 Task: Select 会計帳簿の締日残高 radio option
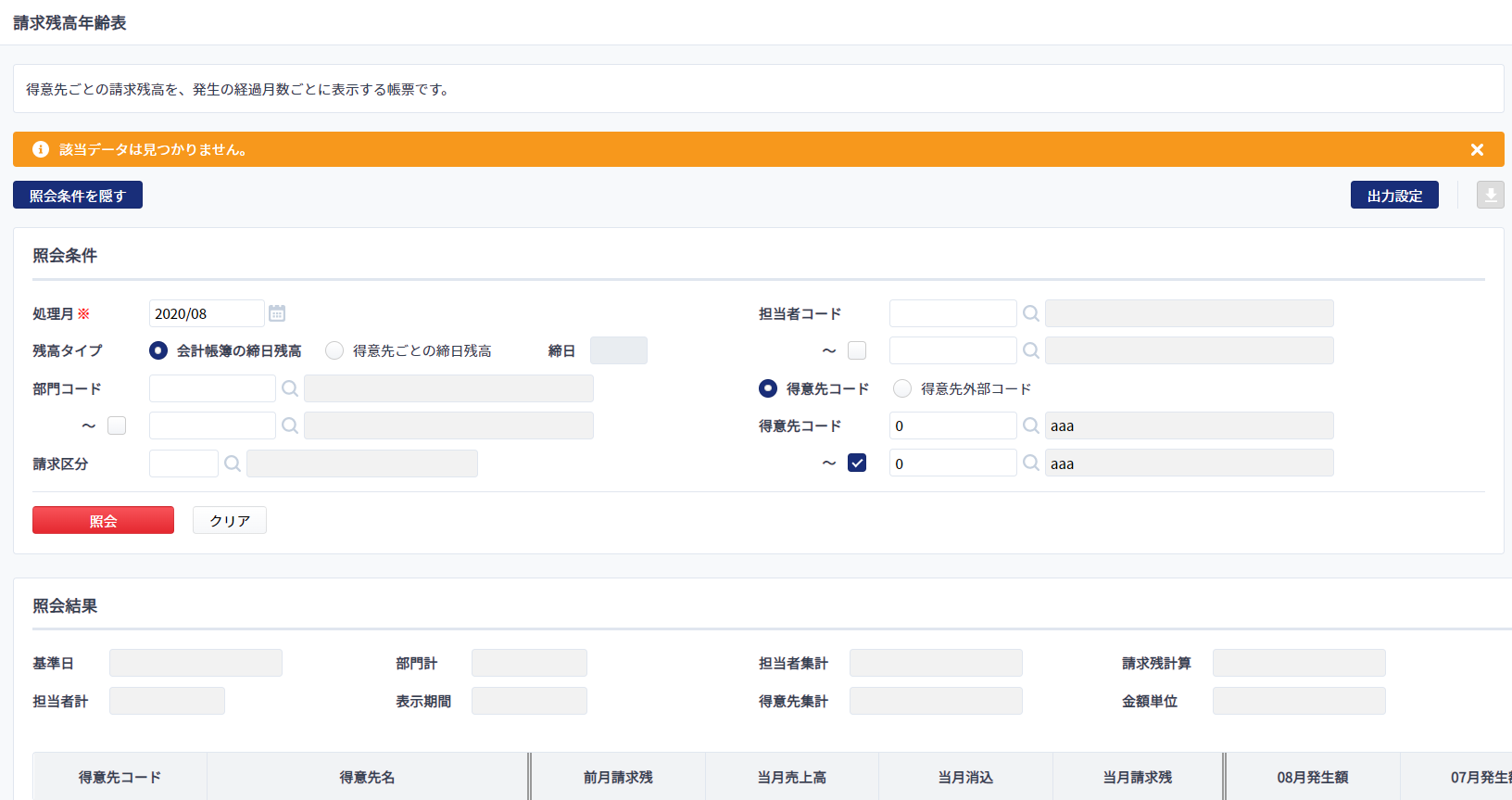pyautogui.click(x=158, y=350)
